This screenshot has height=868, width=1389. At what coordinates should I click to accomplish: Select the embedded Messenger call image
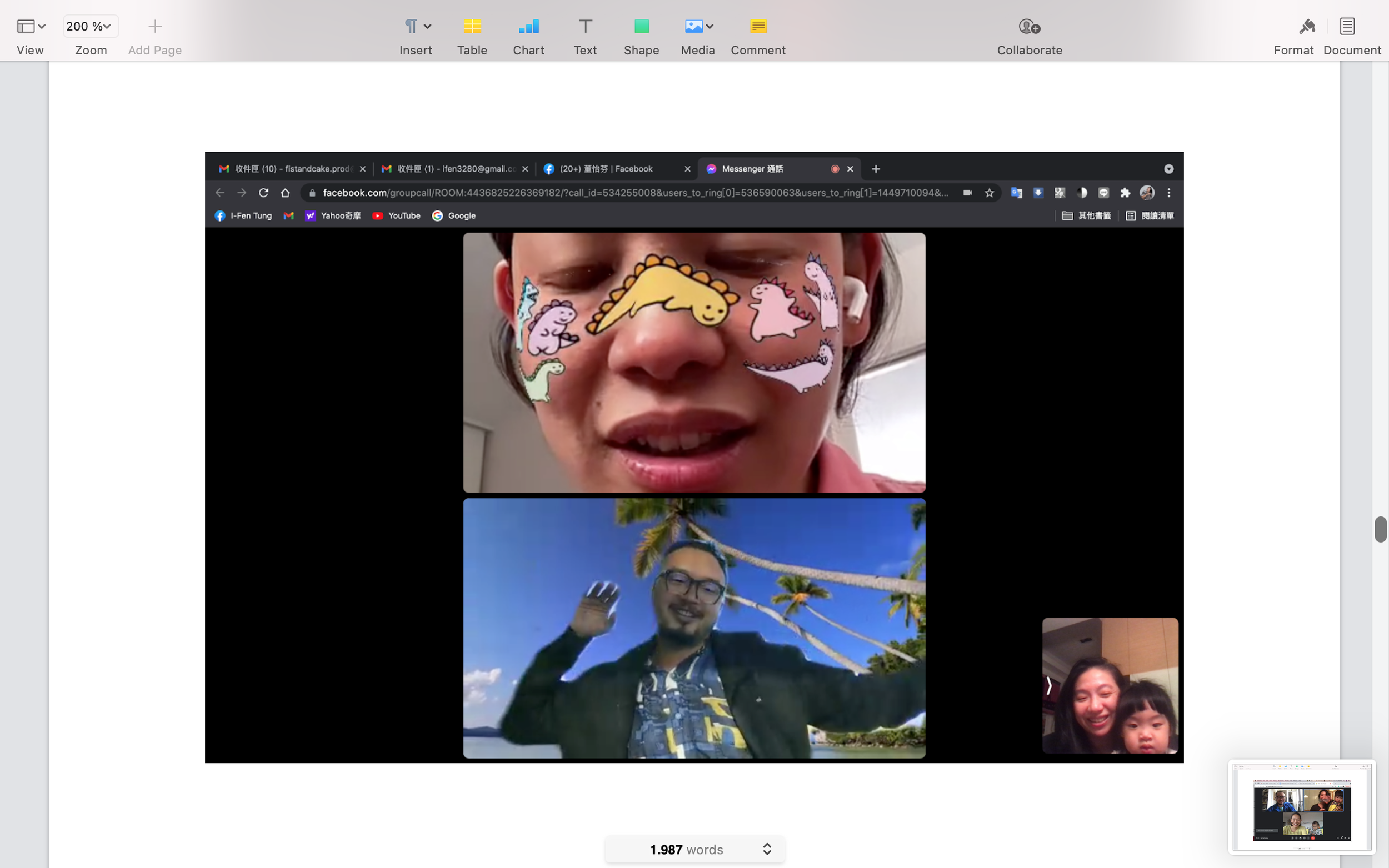click(693, 457)
